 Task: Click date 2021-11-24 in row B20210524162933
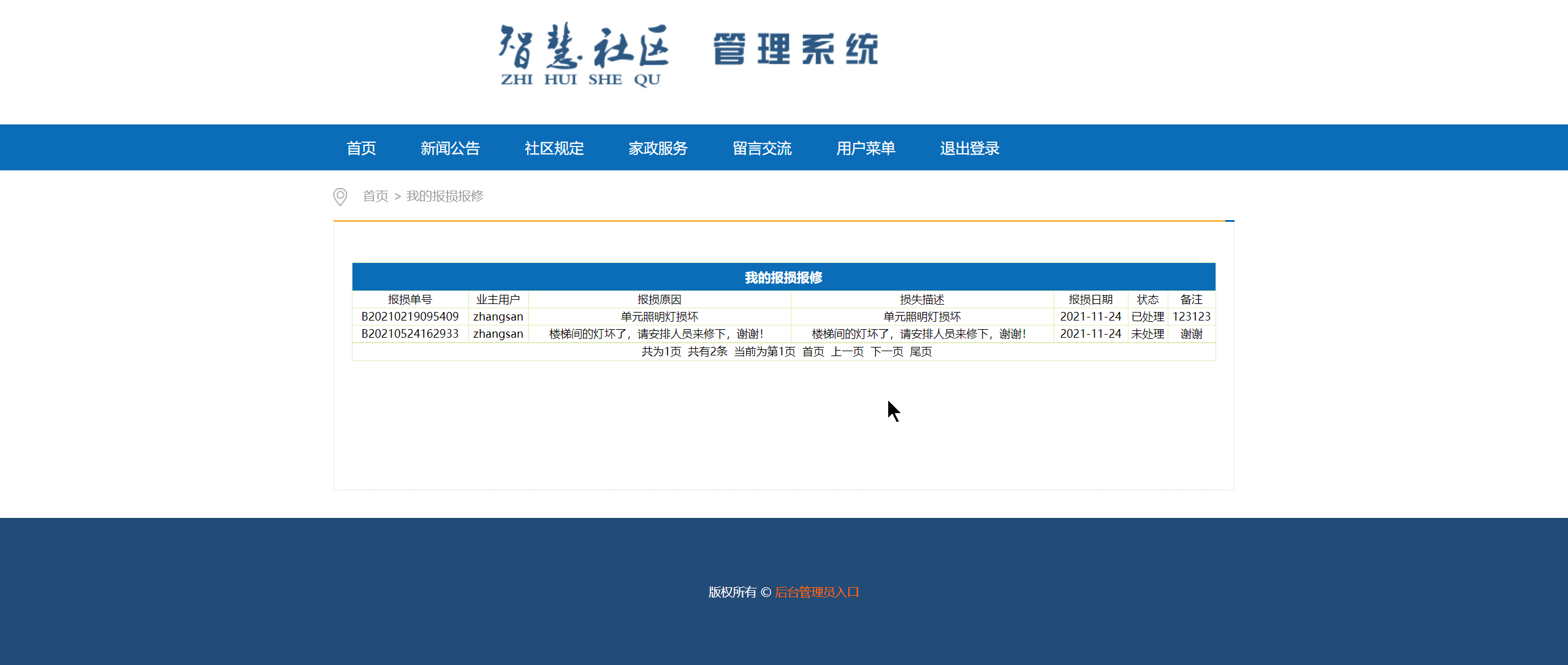[1090, 334]
